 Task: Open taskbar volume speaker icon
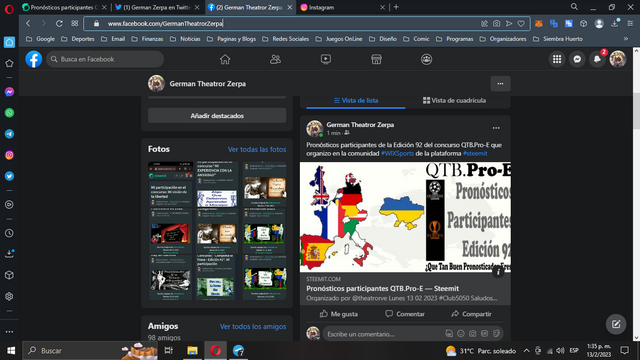(560, 351)
